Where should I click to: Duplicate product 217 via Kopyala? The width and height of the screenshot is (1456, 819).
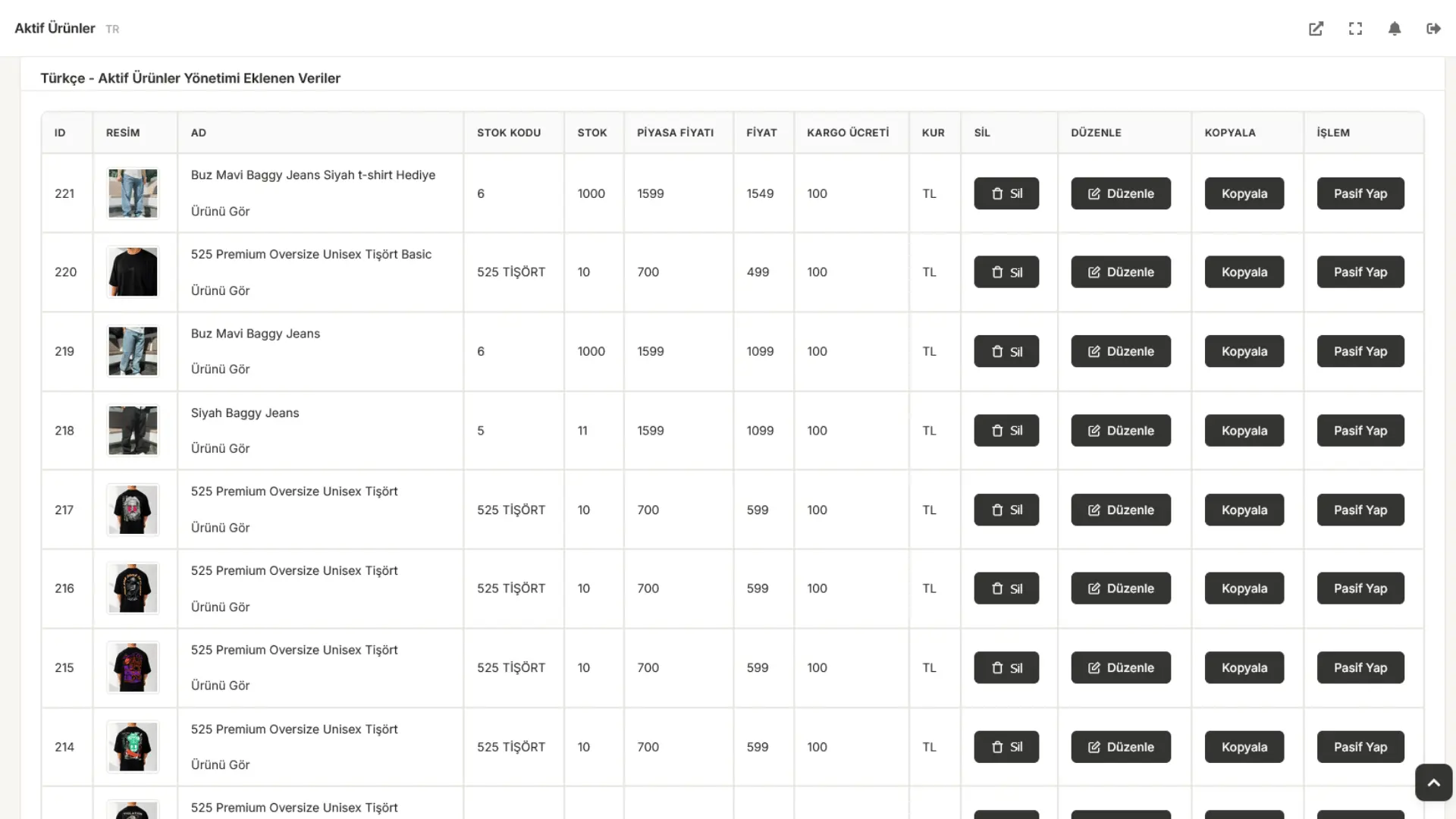pyautogui.click(x=1244, y=510)
